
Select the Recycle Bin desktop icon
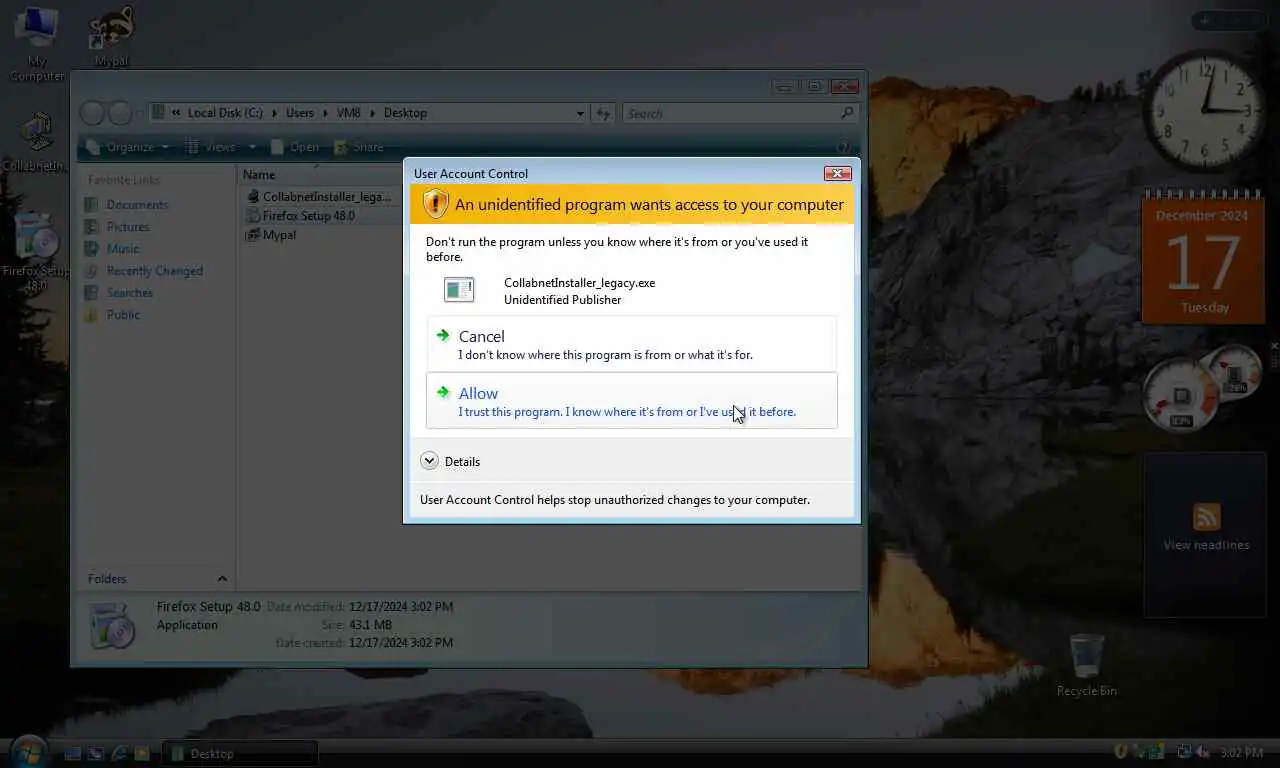(x=1086, y=665)
